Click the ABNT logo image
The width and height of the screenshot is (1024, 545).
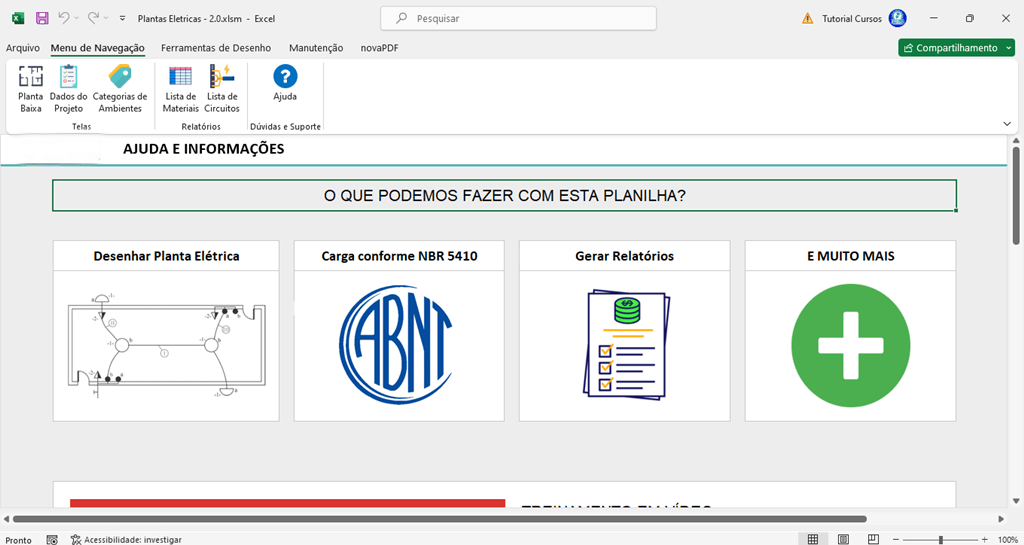pyautogui.click(x=397, y=345)
